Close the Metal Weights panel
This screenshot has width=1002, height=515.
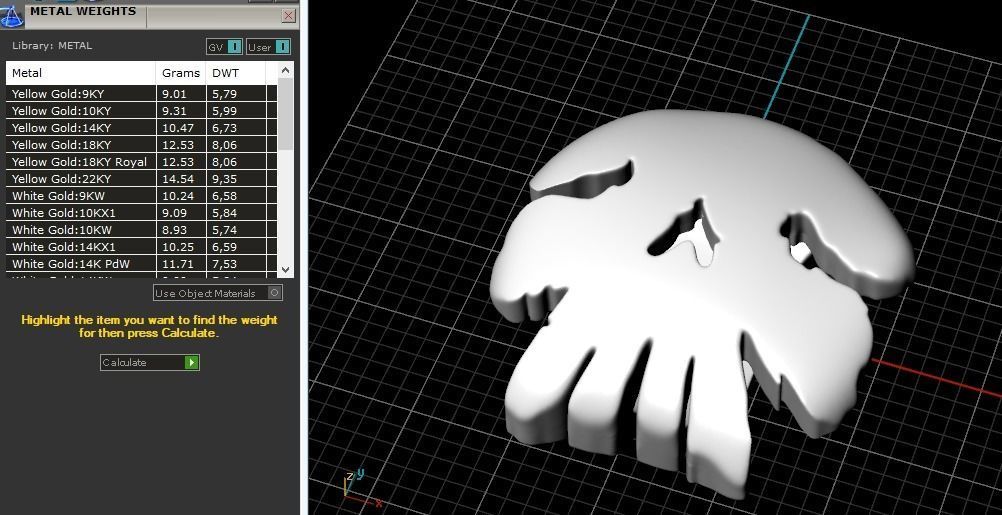tap(289, 16)
